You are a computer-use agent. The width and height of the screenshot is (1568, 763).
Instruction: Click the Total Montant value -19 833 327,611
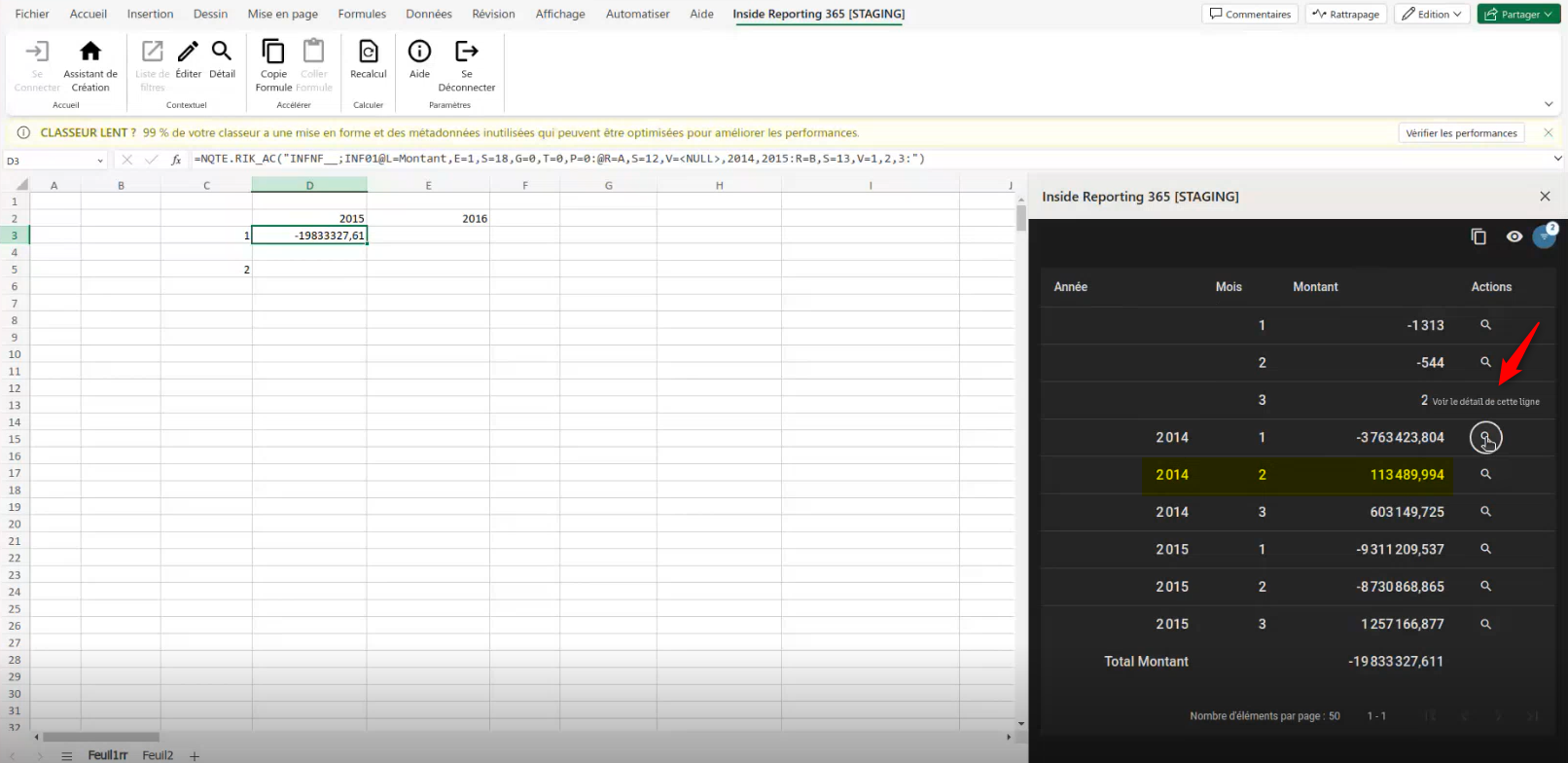click(x=1396, y=662)
